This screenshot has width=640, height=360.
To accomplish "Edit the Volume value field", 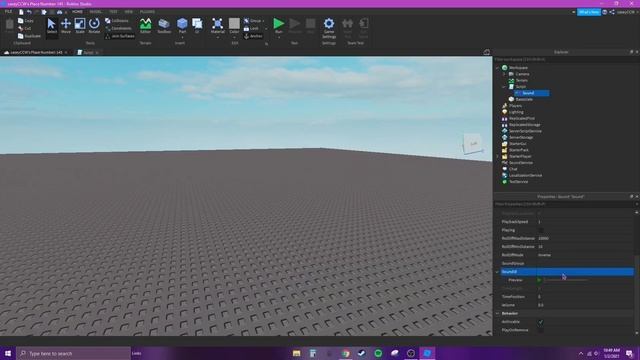I will pyautogui.click(x=585, y=305).
